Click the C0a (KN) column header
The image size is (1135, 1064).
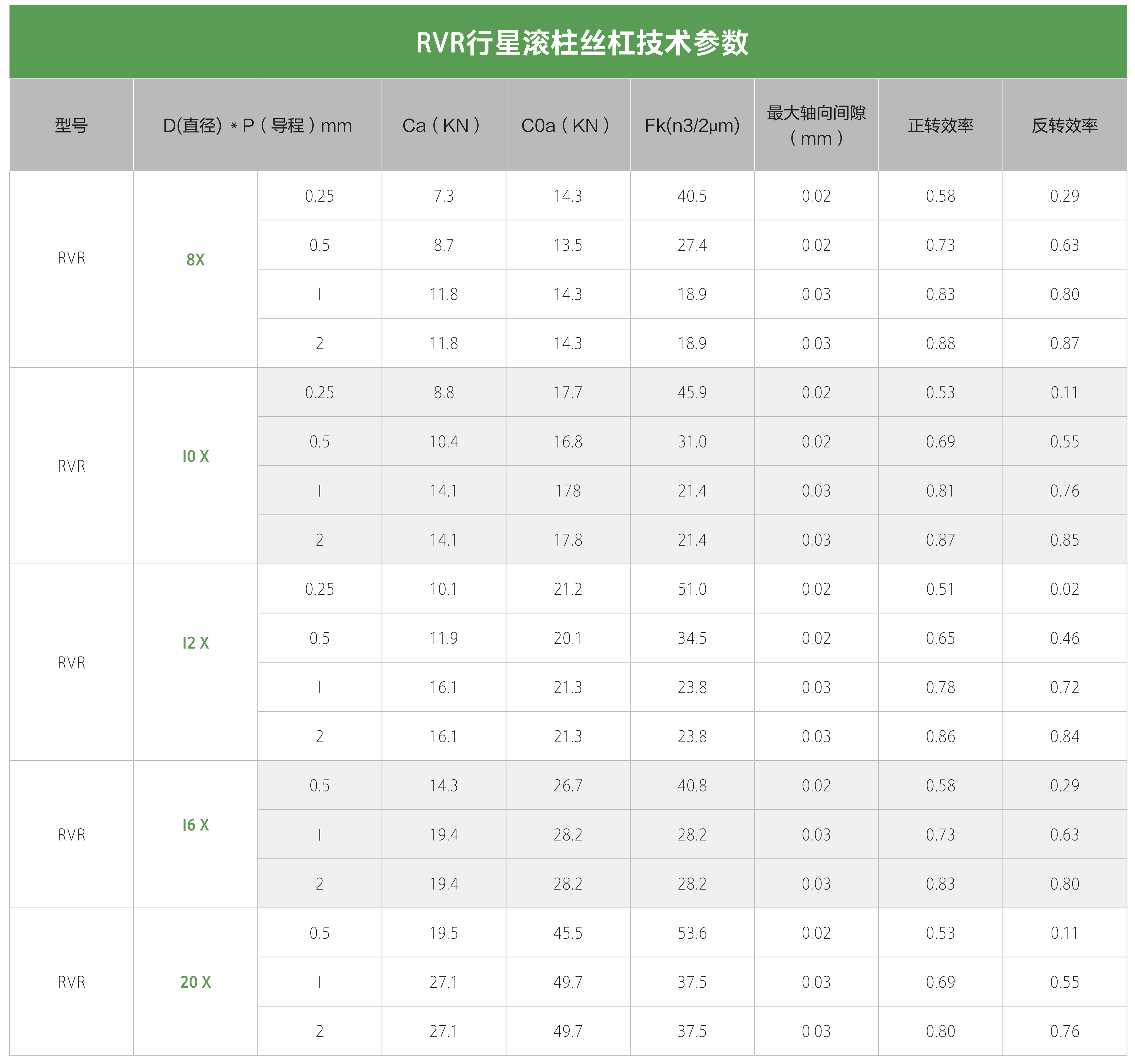click(567, 126)
